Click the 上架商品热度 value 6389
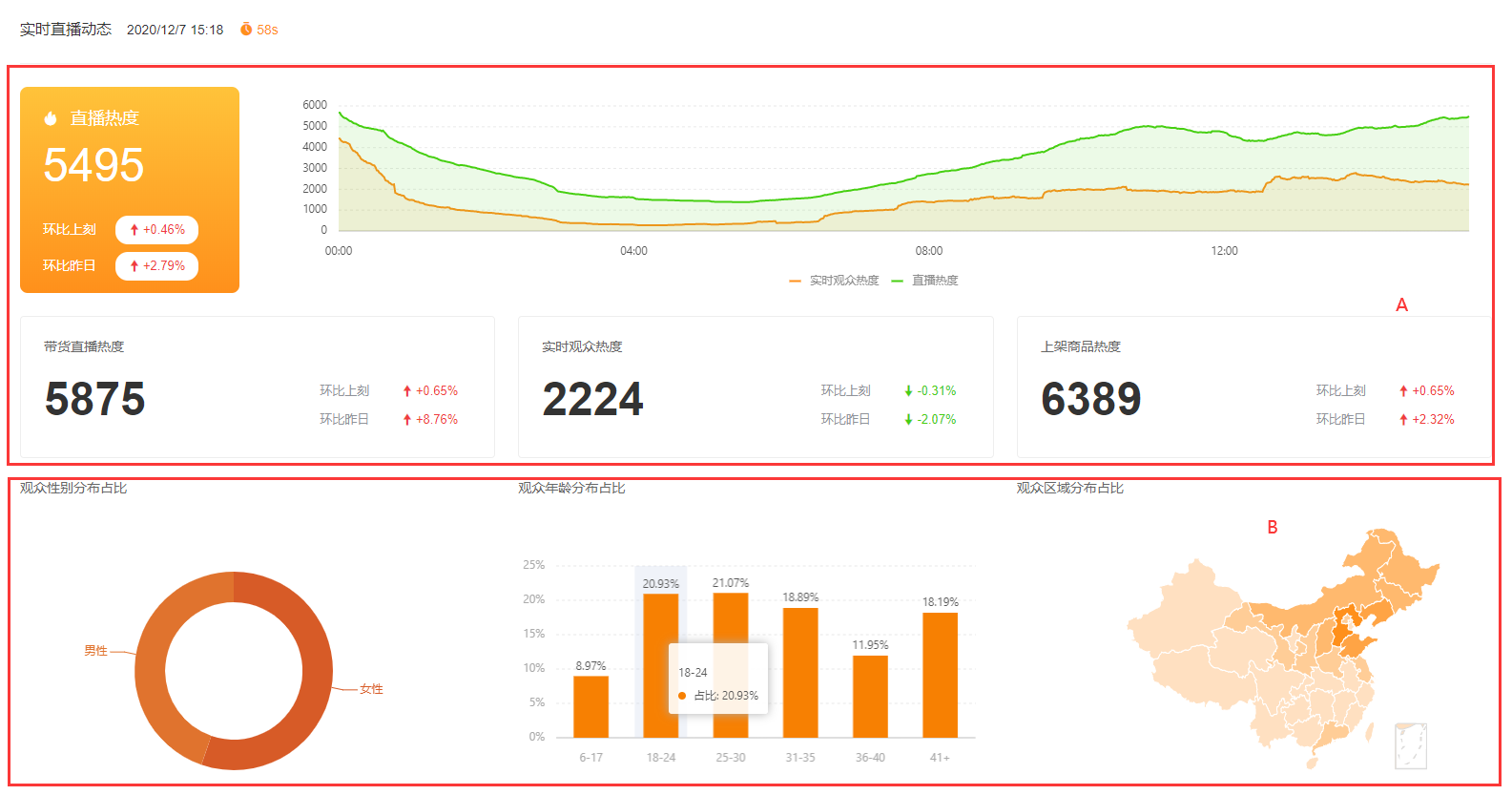The width and height of the screenshot is (1512, 795). point(1091,399)
